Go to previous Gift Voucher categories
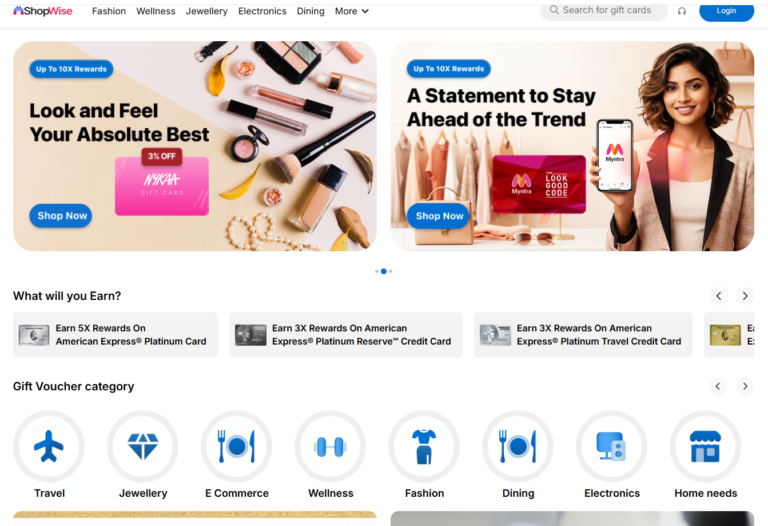768x526 pixels. tap(718, 386)
